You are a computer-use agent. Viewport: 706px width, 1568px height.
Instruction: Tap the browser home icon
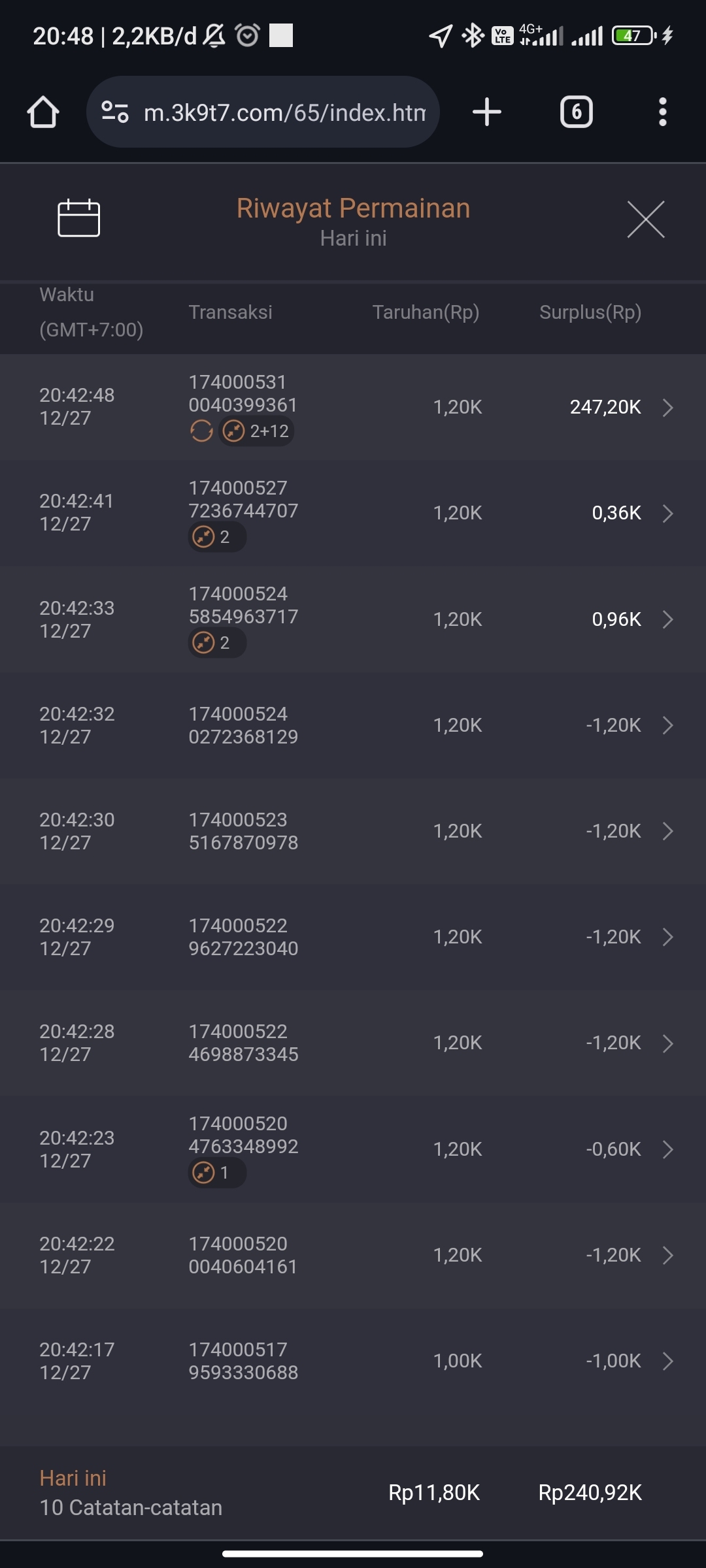(43, 112)
